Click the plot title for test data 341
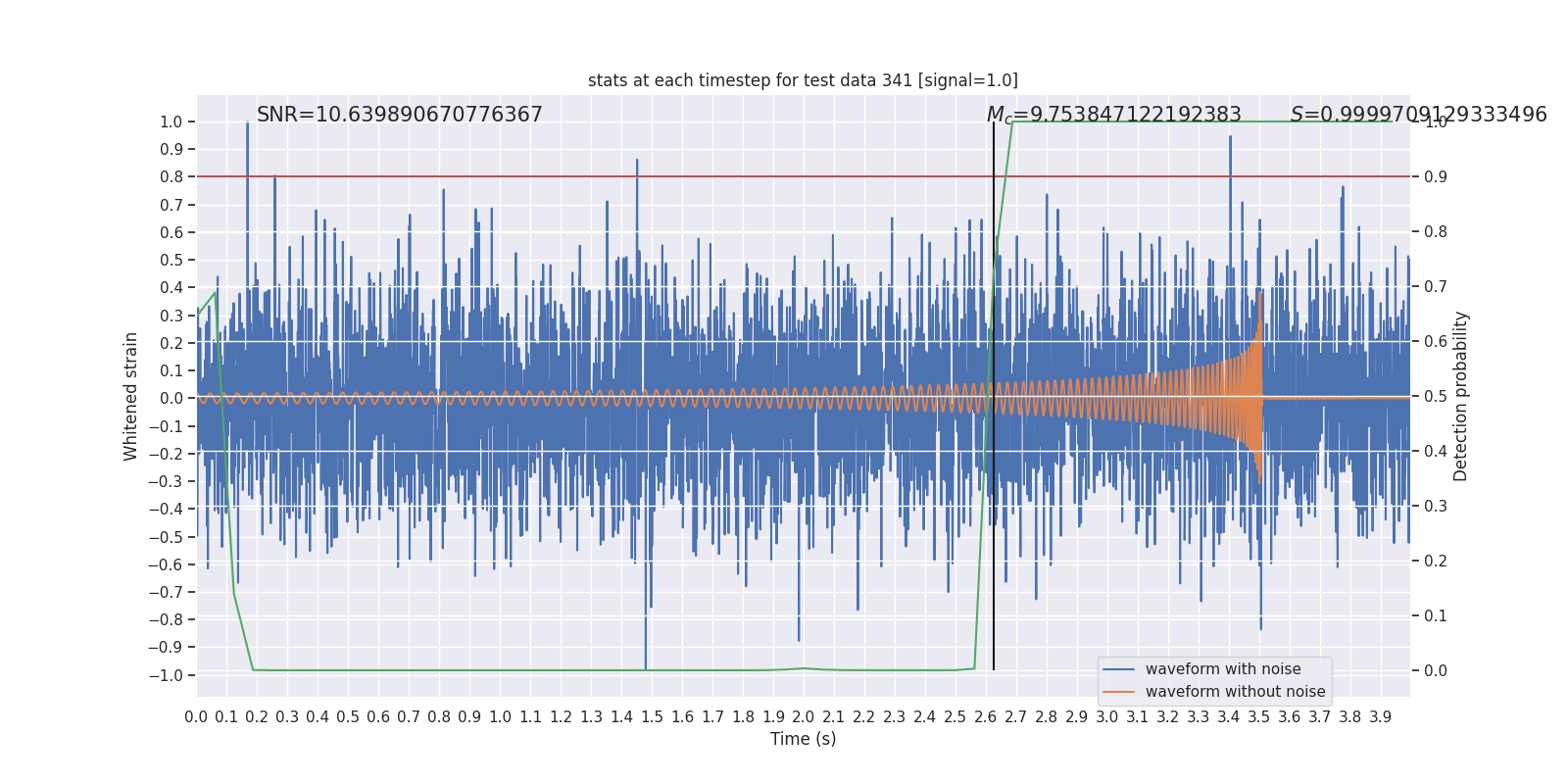The image size is (1568, 784). click(x=803, y=80)
